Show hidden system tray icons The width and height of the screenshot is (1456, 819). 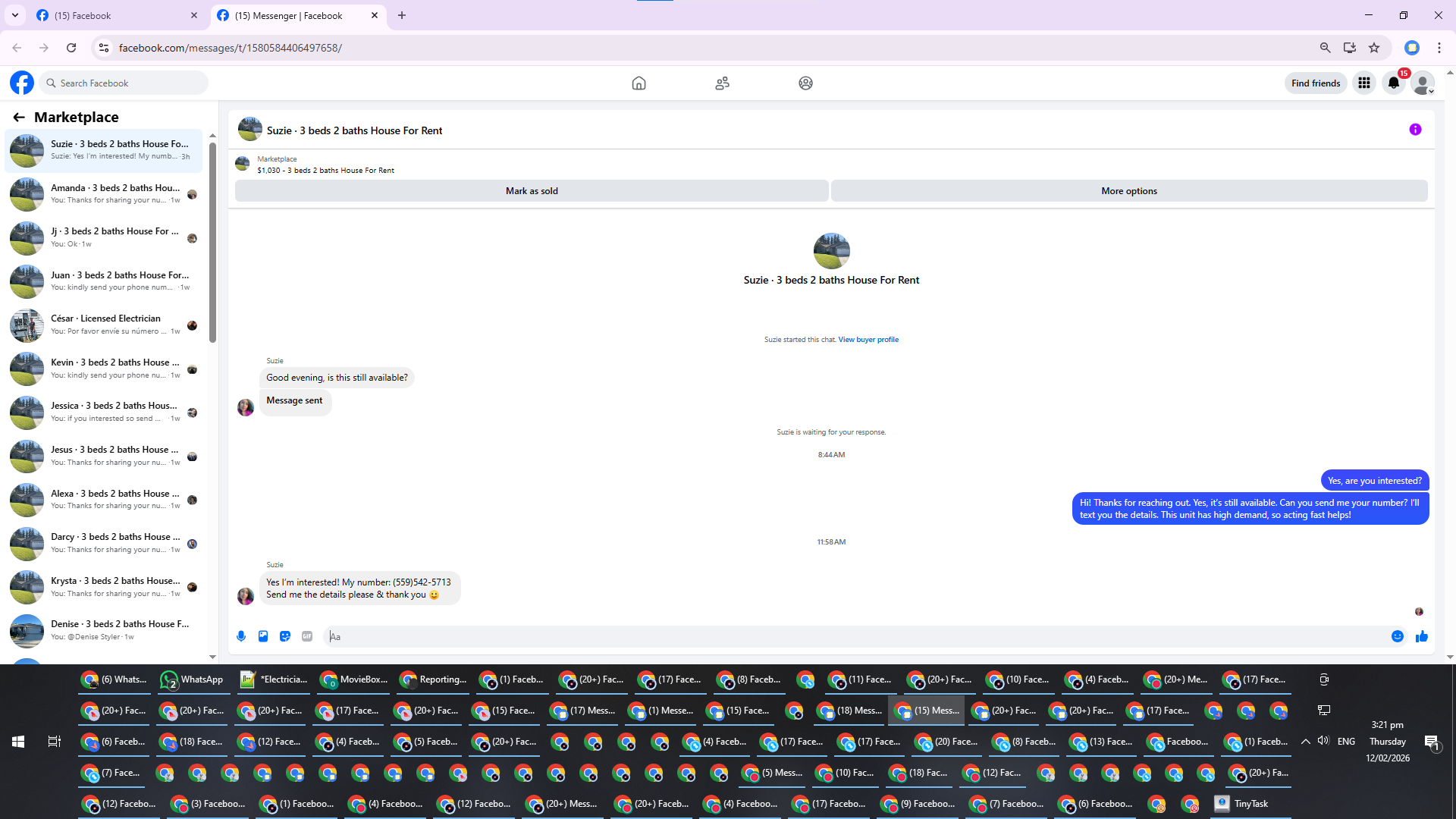tap(1306, 742)
